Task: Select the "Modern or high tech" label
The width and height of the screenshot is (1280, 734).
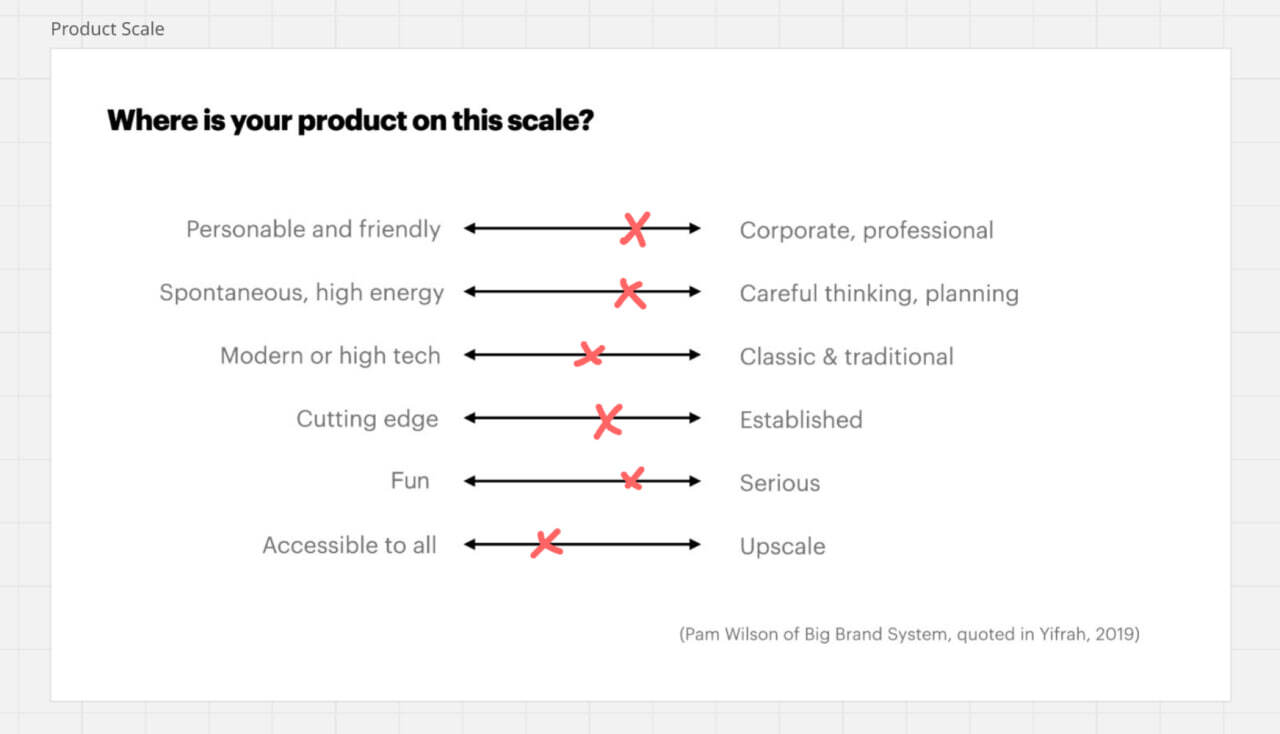Action: click(x=330, y=356)
